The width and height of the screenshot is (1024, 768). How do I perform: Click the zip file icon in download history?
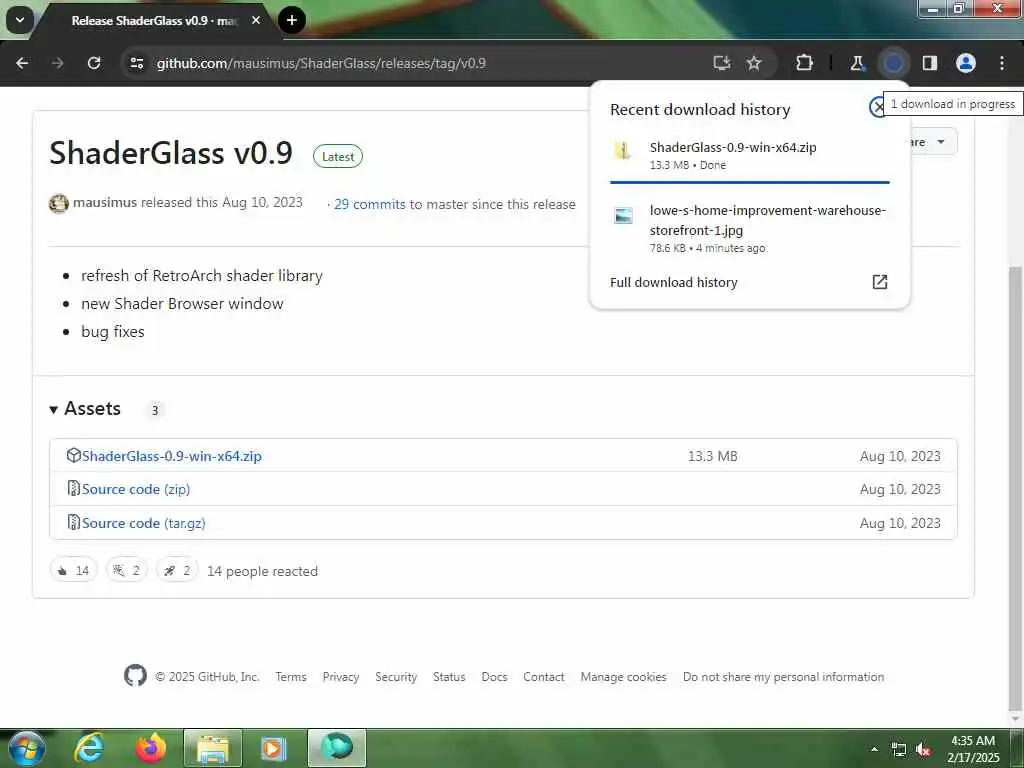(x=622, y=151)
